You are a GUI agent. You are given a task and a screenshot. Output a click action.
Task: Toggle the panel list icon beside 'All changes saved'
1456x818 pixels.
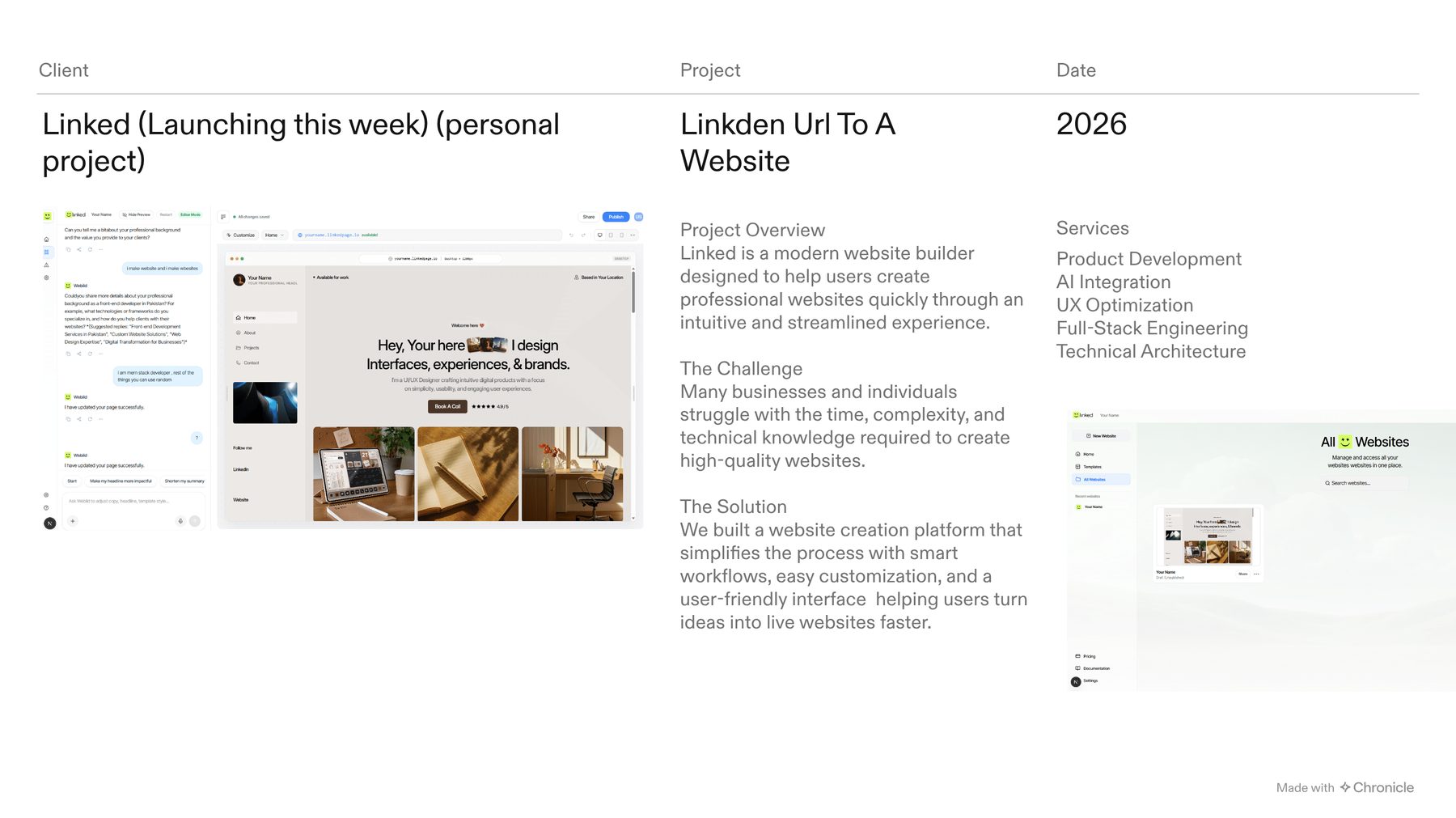[x=223, y=217]
